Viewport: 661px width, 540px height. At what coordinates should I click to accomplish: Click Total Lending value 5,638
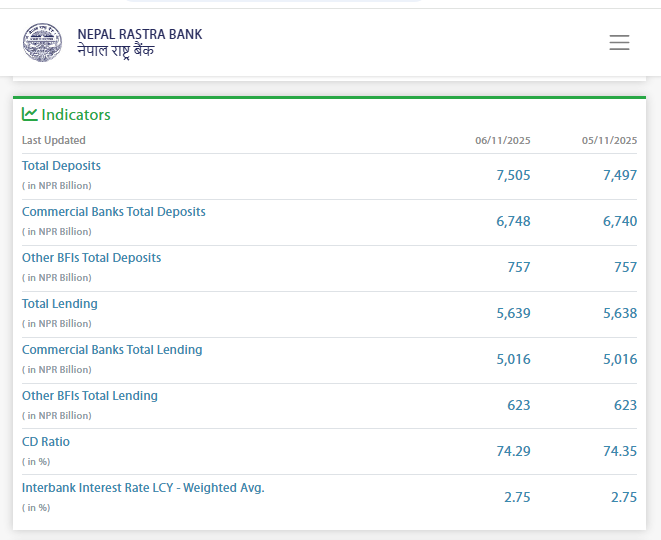pyautogui.click(x=620, y=313)
